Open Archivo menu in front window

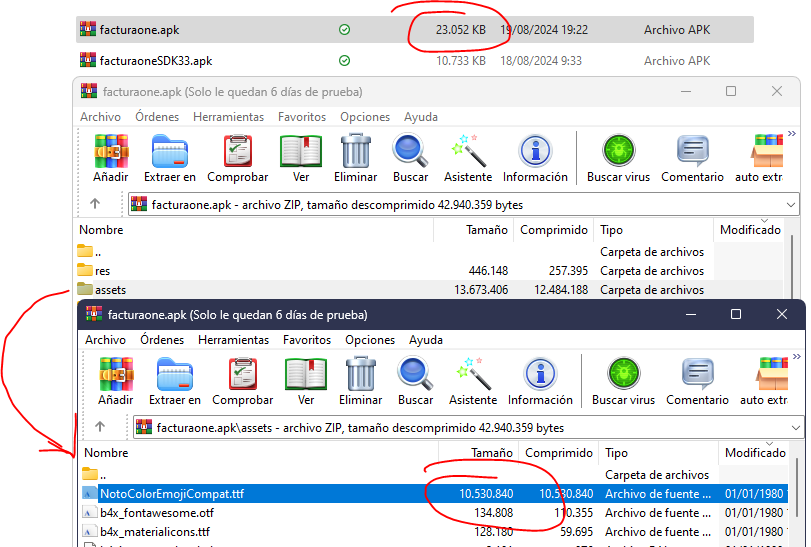(106, 340)
